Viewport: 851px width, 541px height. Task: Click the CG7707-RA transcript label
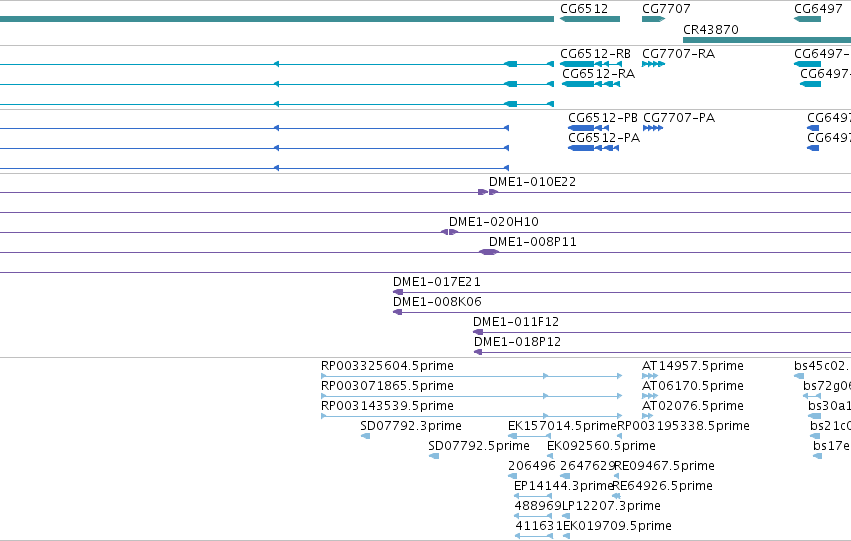coord(678,54)
